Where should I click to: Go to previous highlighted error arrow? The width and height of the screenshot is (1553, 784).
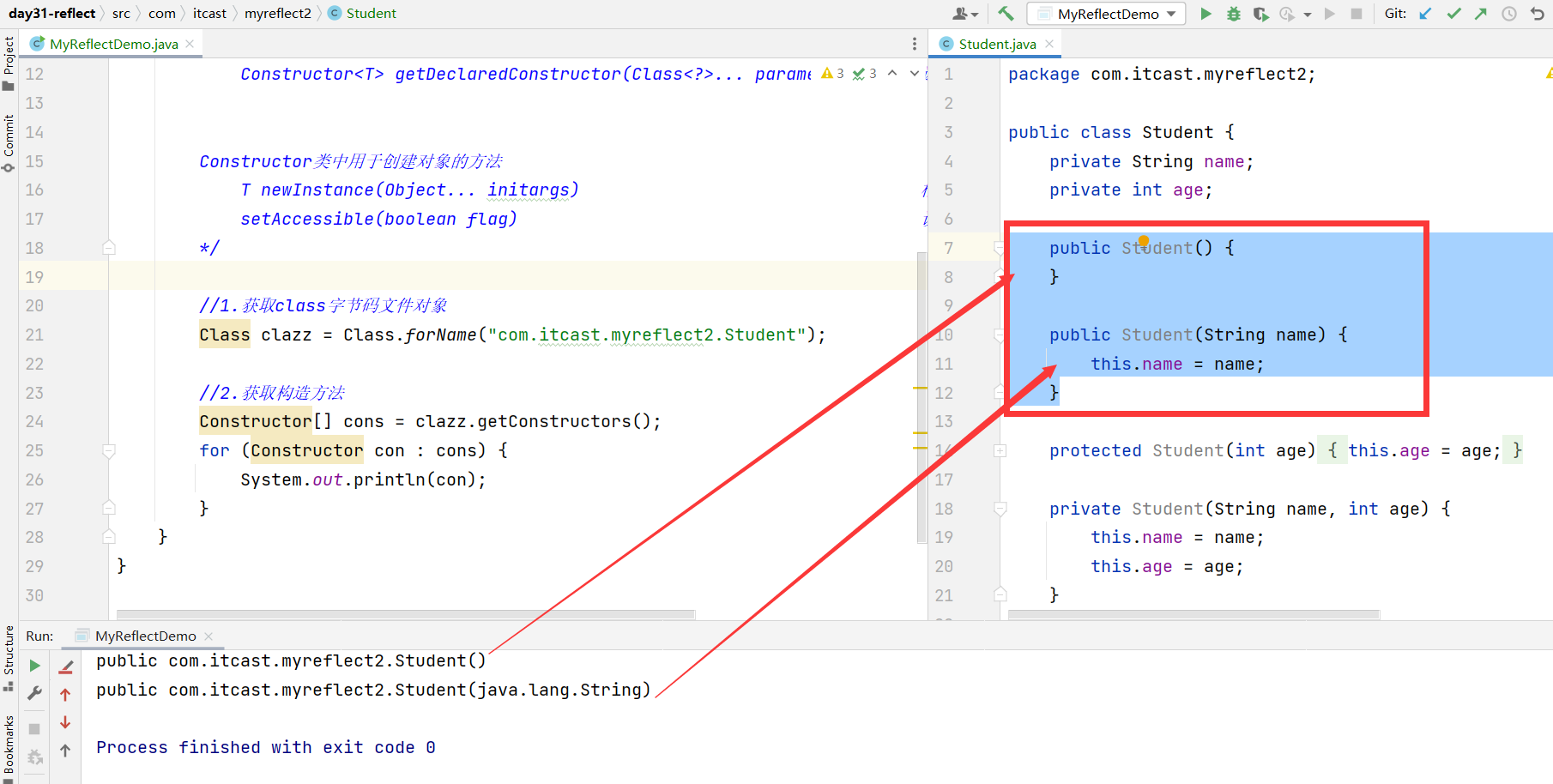click(892, 74)
